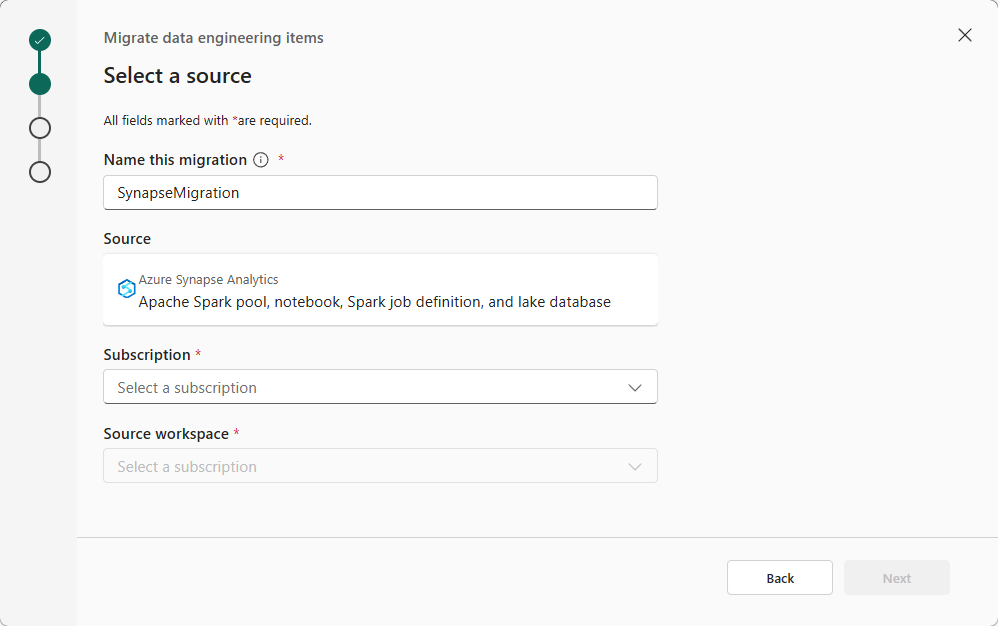Select the Azure Synapse Analytics source card
Screen dimensions: 998x626
tap(380, 289)
